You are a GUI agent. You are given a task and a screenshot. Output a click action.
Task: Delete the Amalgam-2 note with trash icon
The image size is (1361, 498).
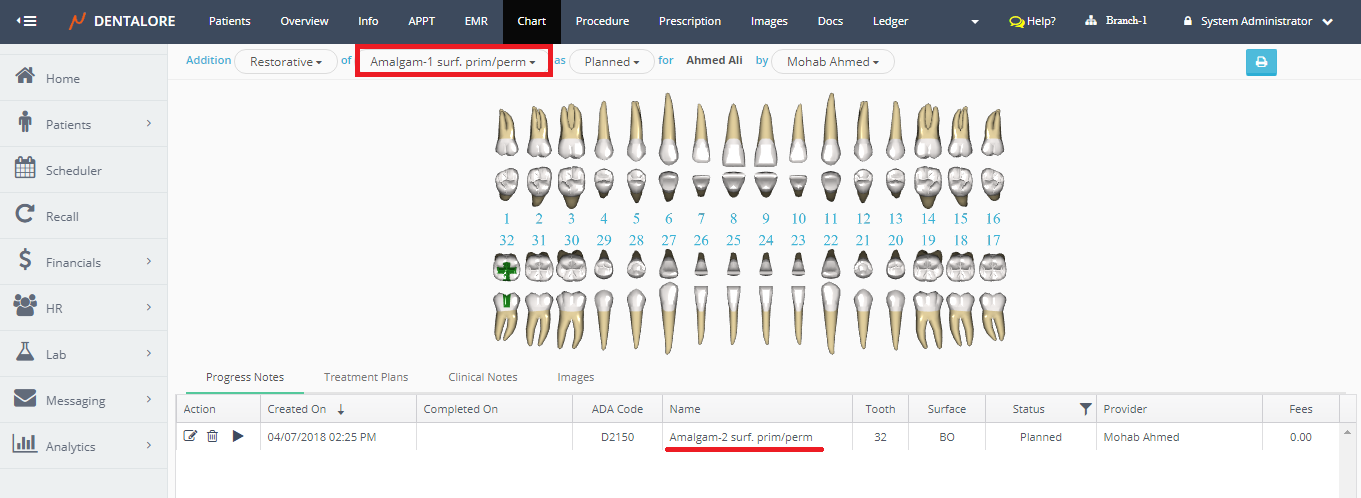pyautogui.click(x=212, y=436)
